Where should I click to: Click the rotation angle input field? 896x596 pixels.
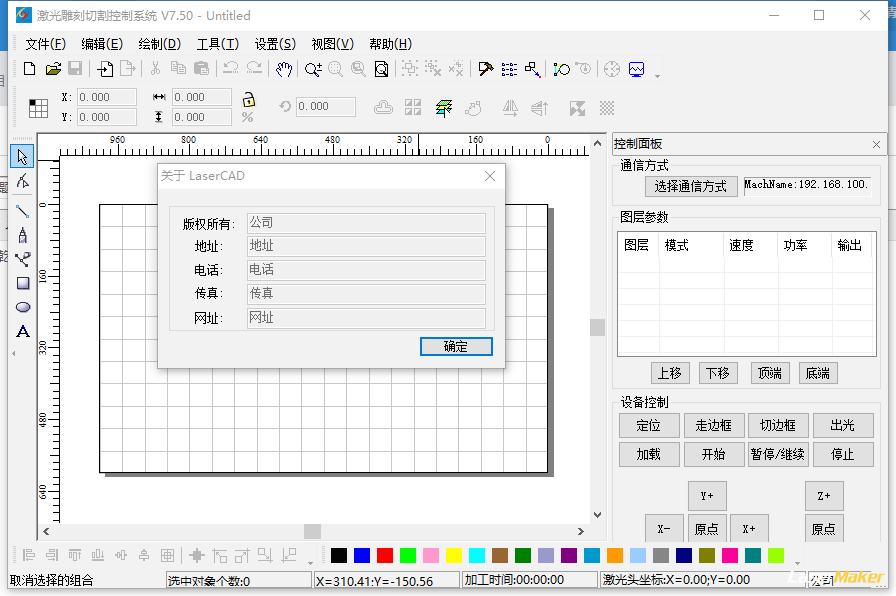point(326,106)
